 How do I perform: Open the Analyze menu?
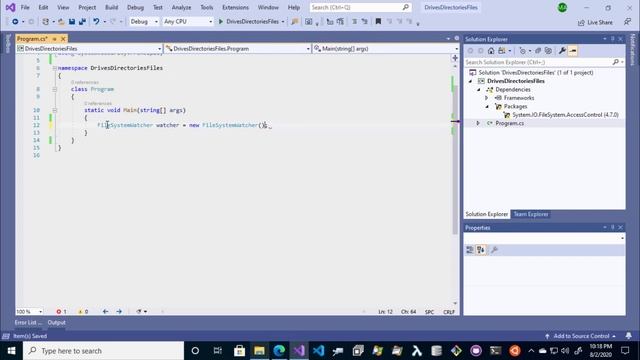pos(181,7)
